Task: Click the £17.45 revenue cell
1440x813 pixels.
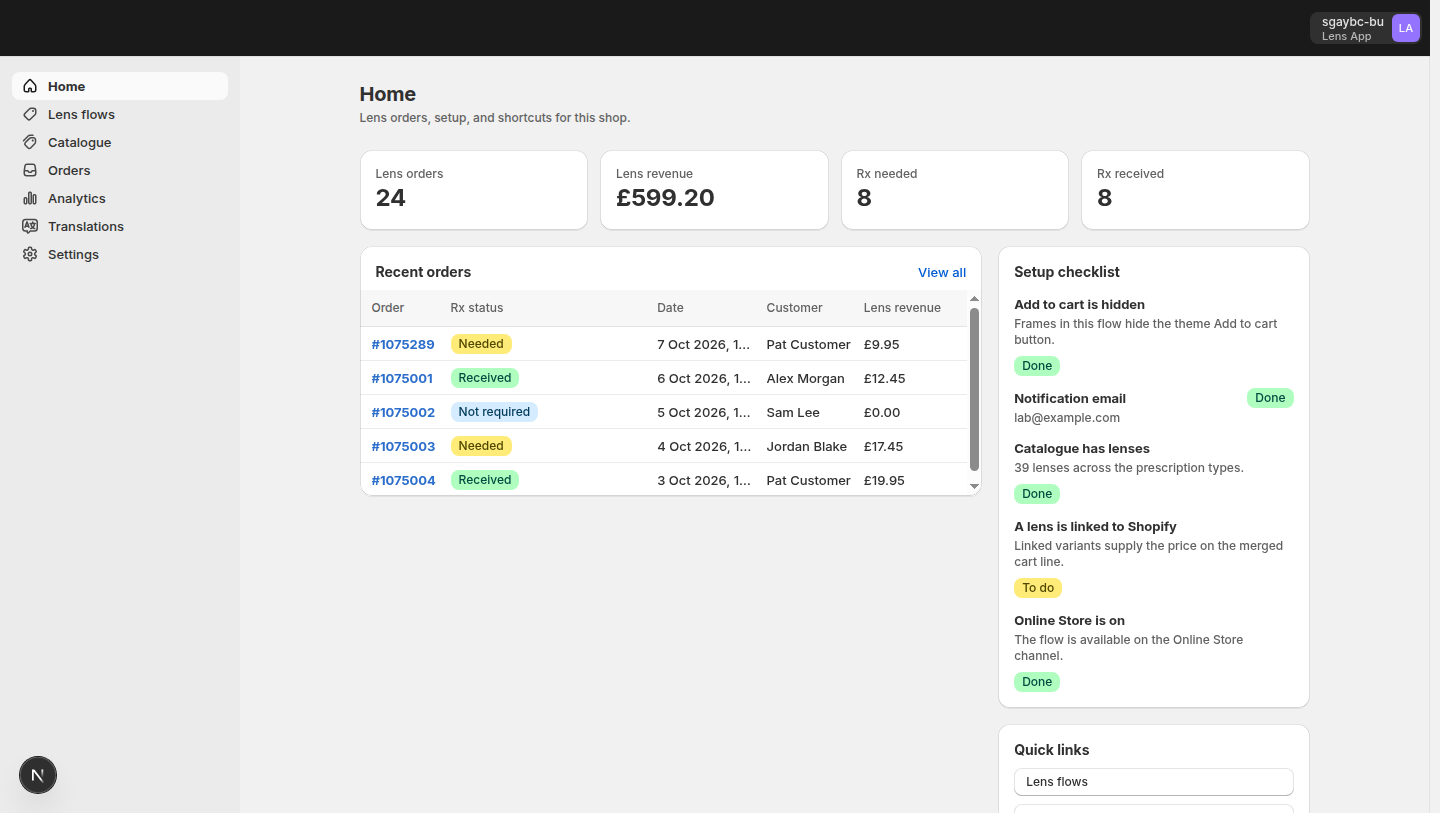Action: 884,446
